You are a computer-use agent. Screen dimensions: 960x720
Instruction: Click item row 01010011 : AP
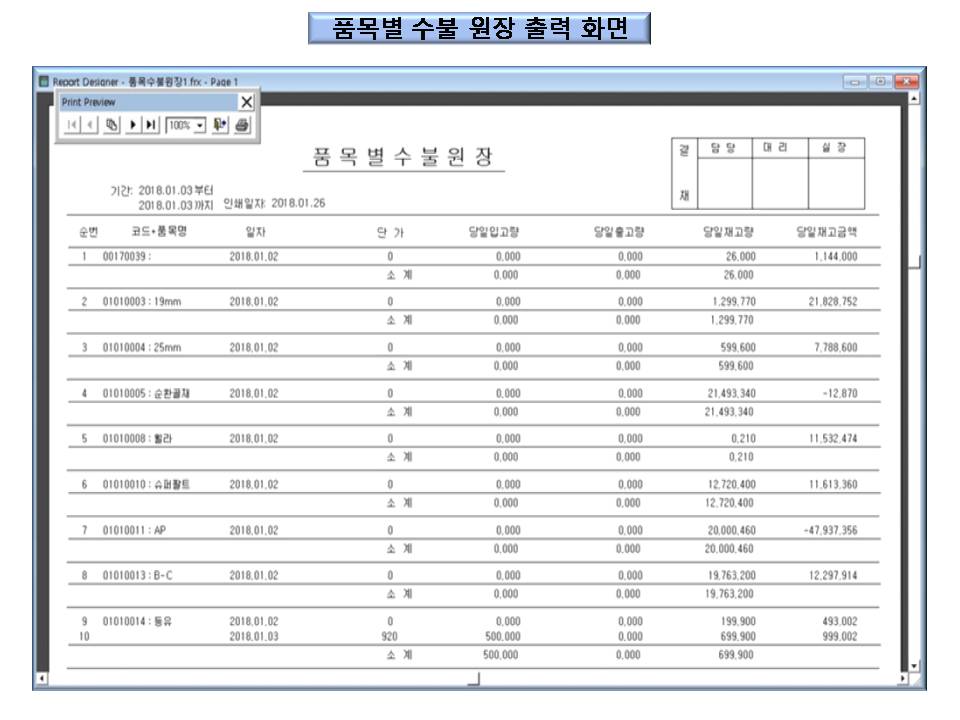pos(134,531)
